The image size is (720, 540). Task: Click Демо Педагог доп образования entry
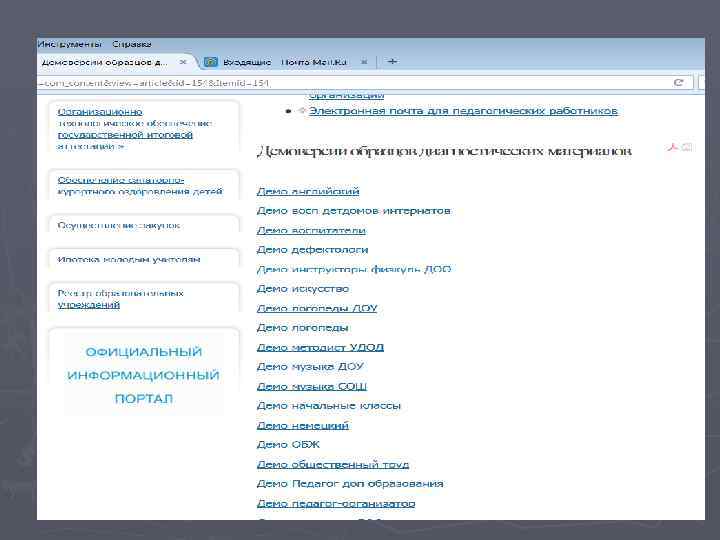coord(350,484)
